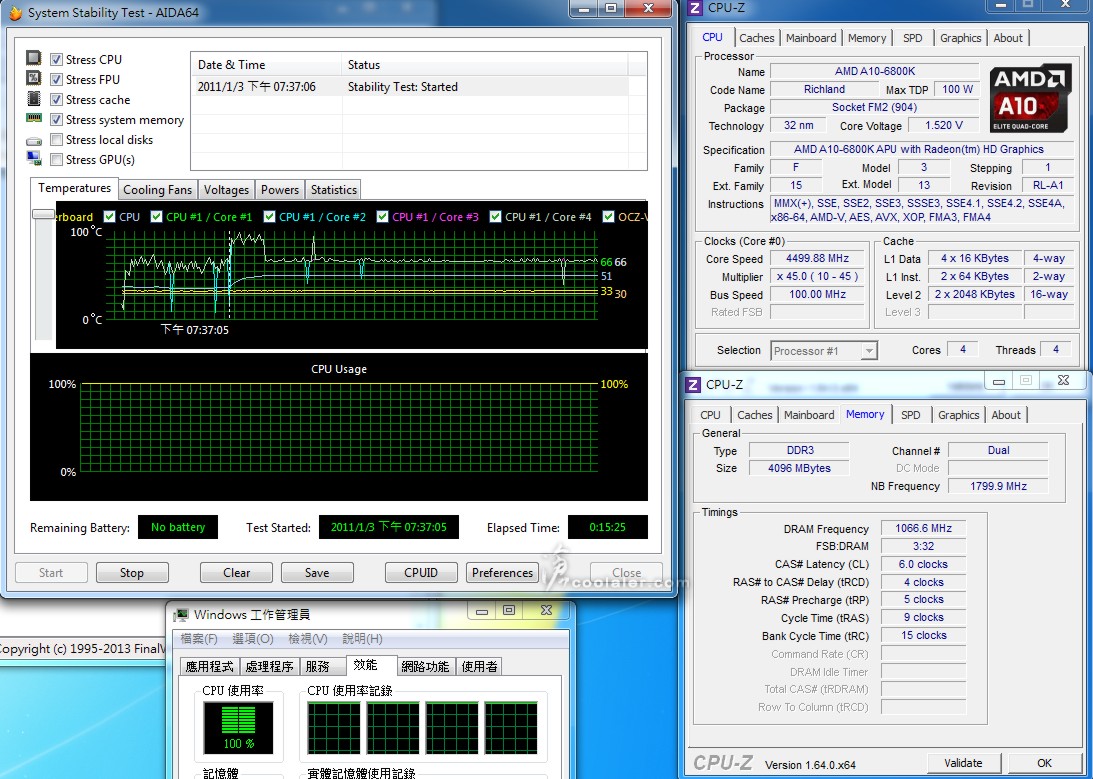The width and height of the screenshot is (1093, 779).
Task: Click OK in the lower CPU-Z window
Action: click(1044, 763)
